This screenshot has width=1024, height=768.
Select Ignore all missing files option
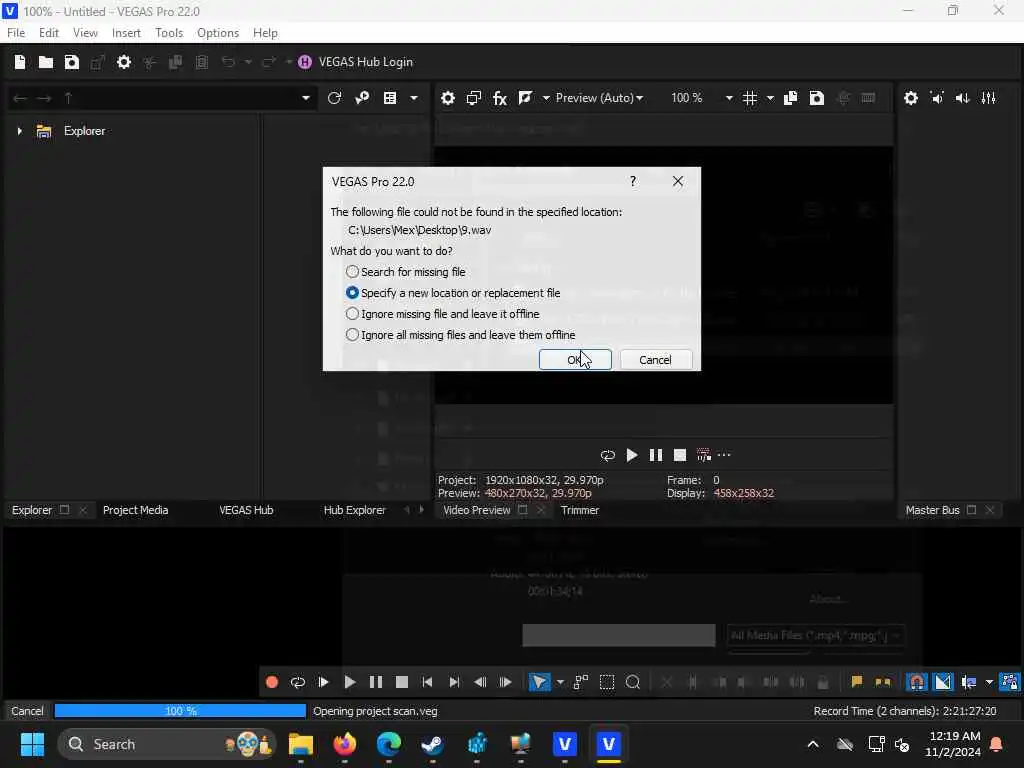click(460, 334)
